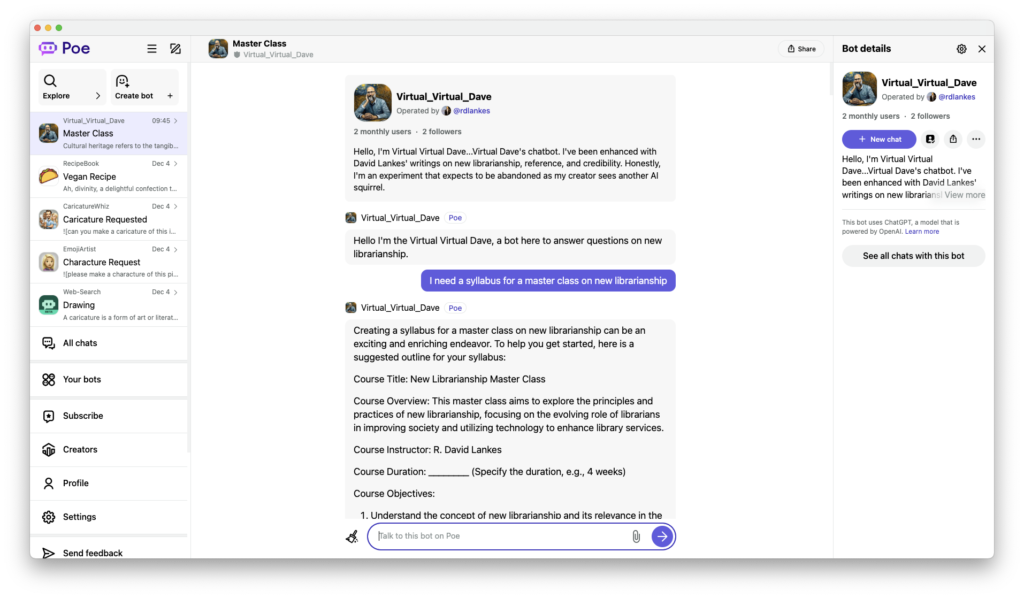This screenshot has height=598, width=1024.
Task: Click the Share button in chat header
Action: 801,49
